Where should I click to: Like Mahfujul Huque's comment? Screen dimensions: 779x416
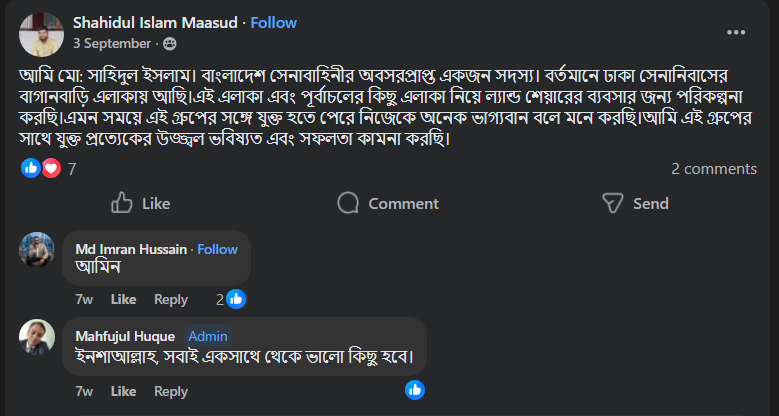tap(123, 391)
